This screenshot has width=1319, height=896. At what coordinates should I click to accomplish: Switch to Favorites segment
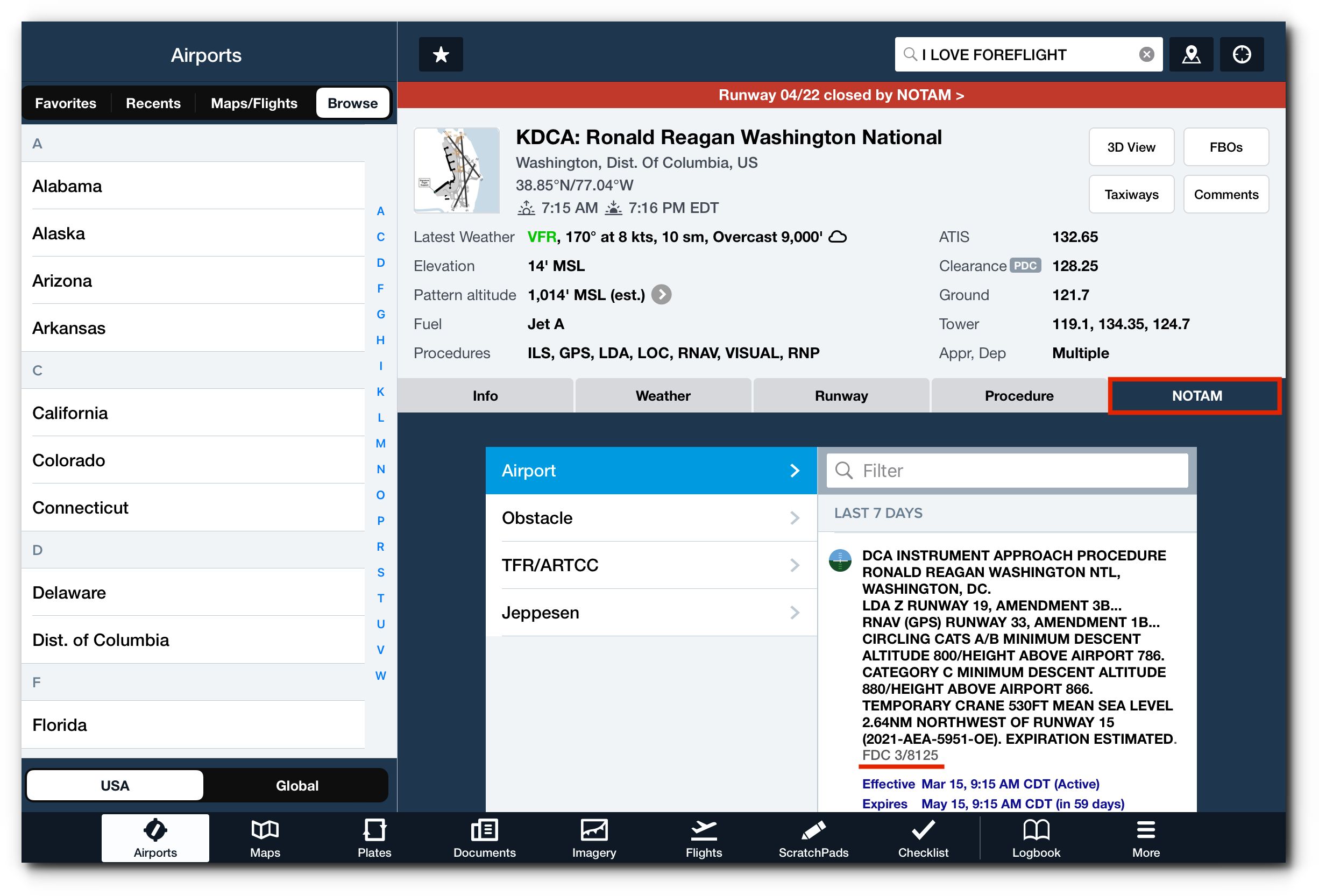[66, 103]
